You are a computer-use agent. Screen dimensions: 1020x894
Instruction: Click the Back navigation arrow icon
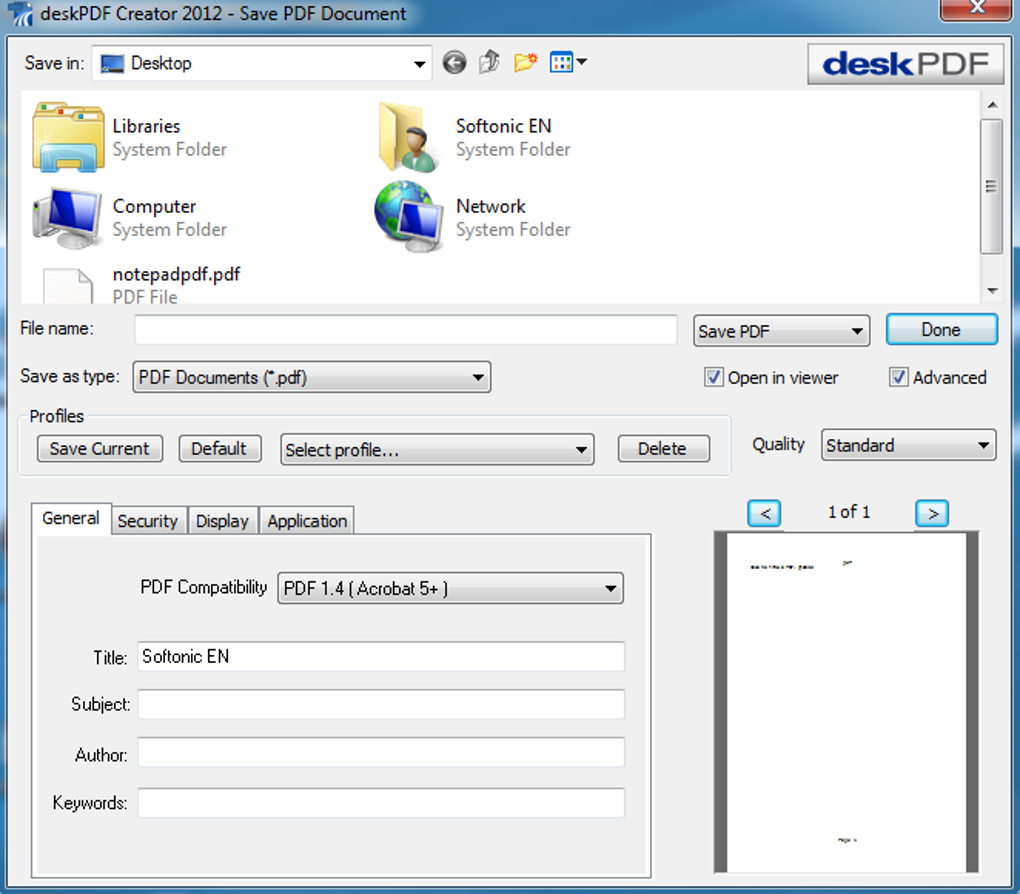tap(454, 62)
